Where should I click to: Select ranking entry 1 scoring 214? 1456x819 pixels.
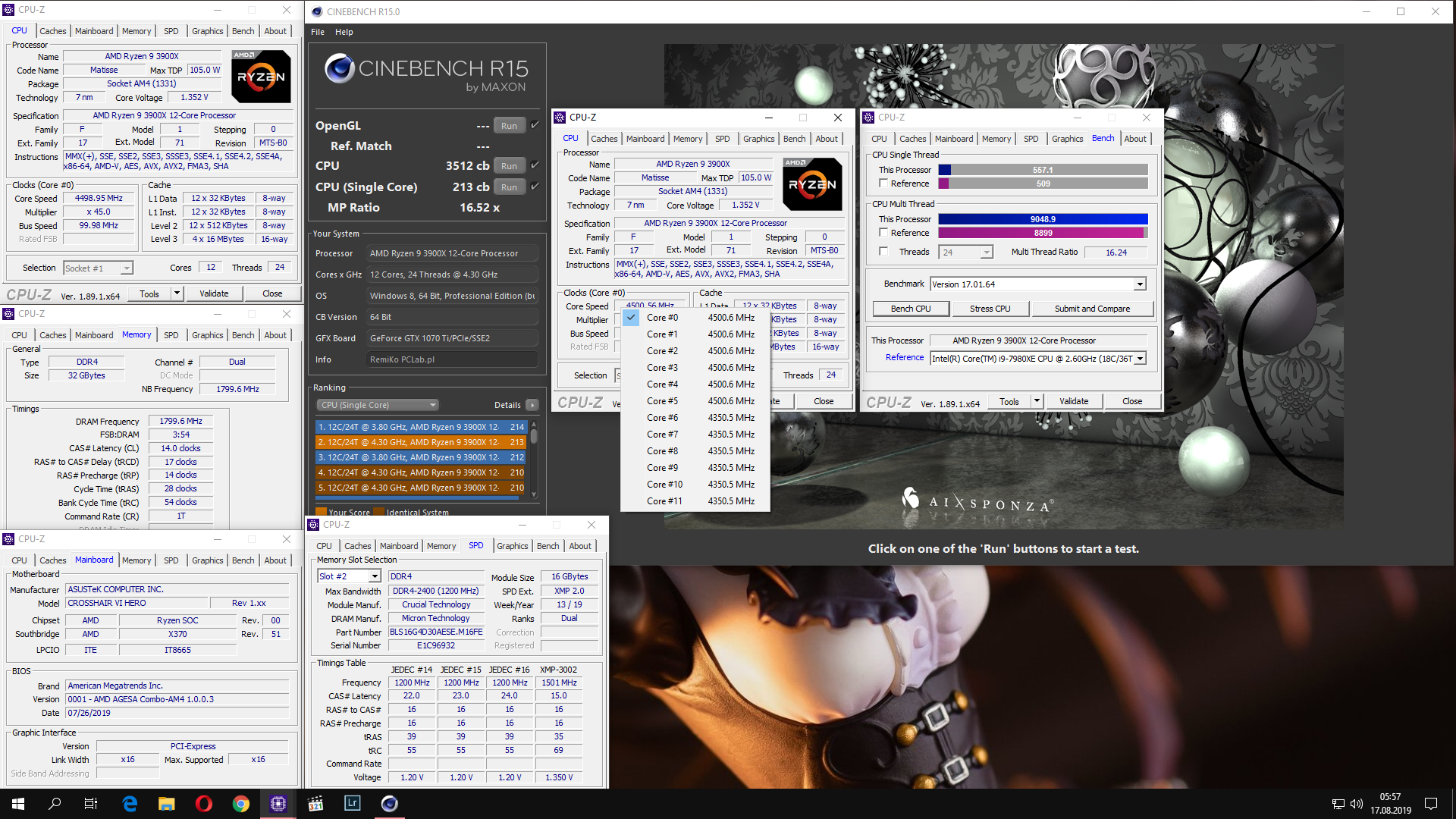click(421, 427)
